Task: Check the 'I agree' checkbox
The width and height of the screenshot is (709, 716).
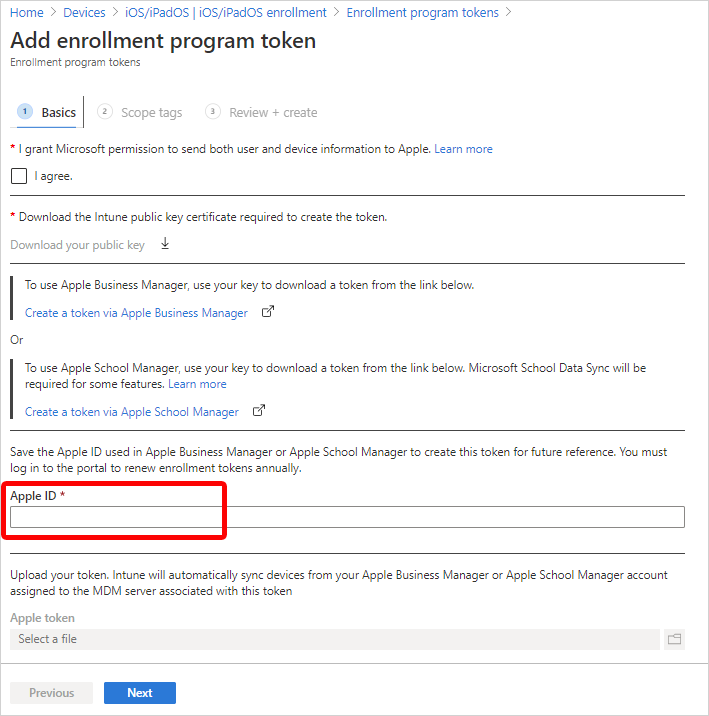Action: point(19,176)
